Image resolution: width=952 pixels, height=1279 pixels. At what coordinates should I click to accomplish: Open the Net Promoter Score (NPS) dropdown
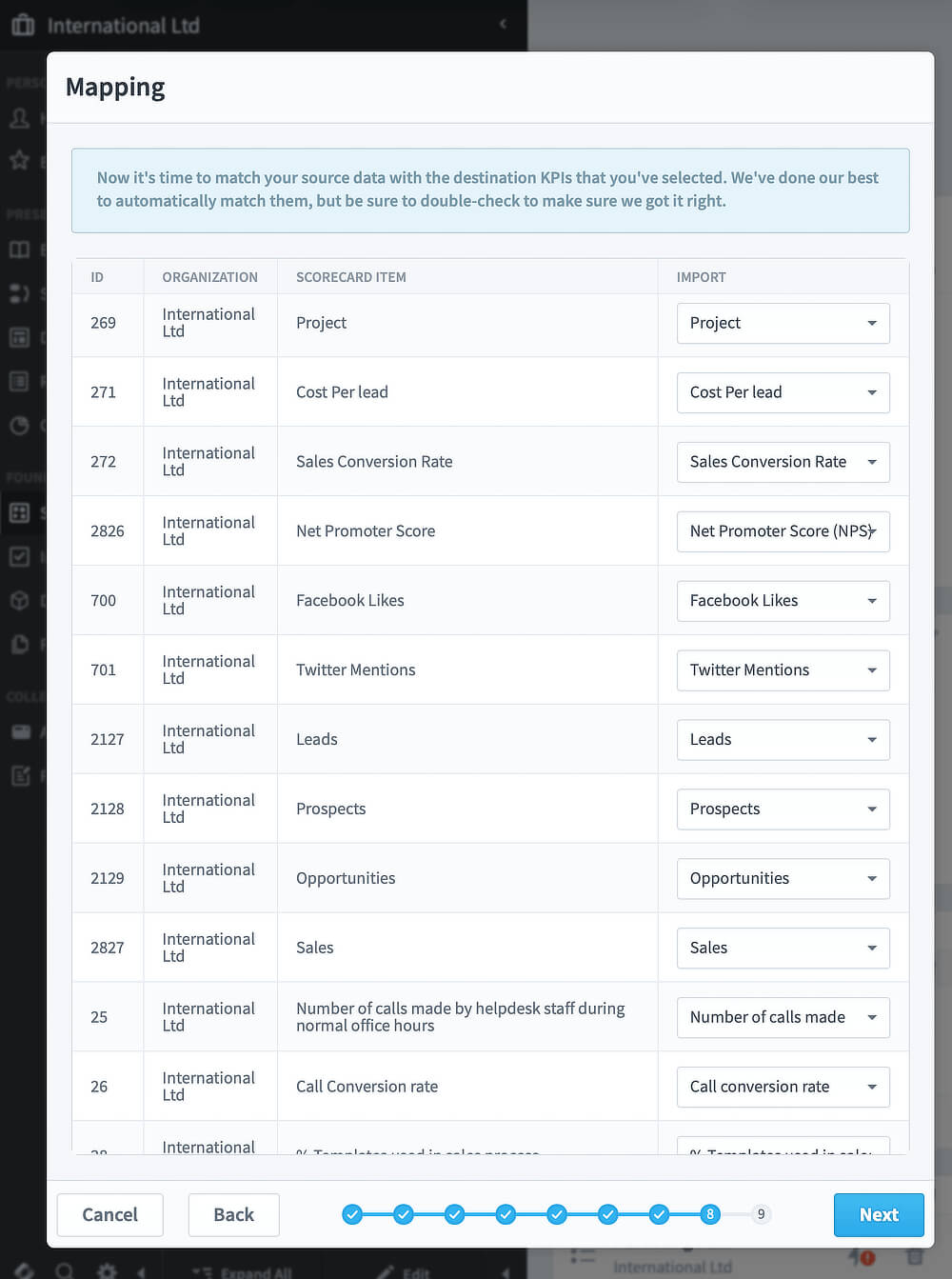(x=783, y=531)
